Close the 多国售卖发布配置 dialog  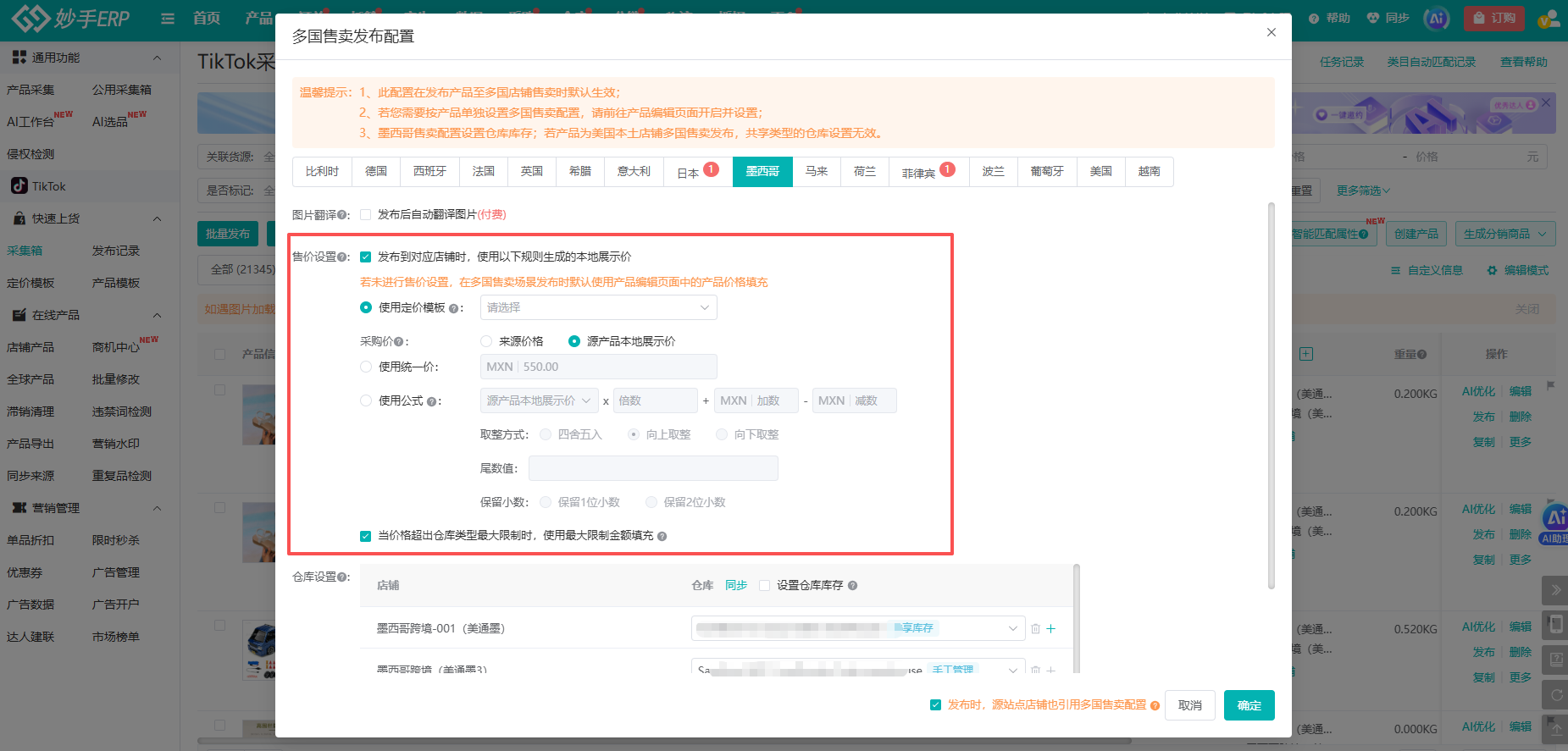coord(1271,32)
